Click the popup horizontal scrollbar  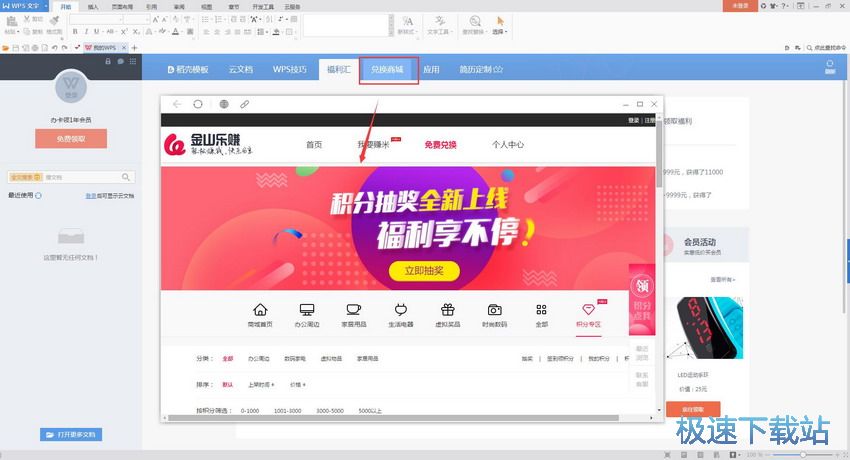[393, 418]
